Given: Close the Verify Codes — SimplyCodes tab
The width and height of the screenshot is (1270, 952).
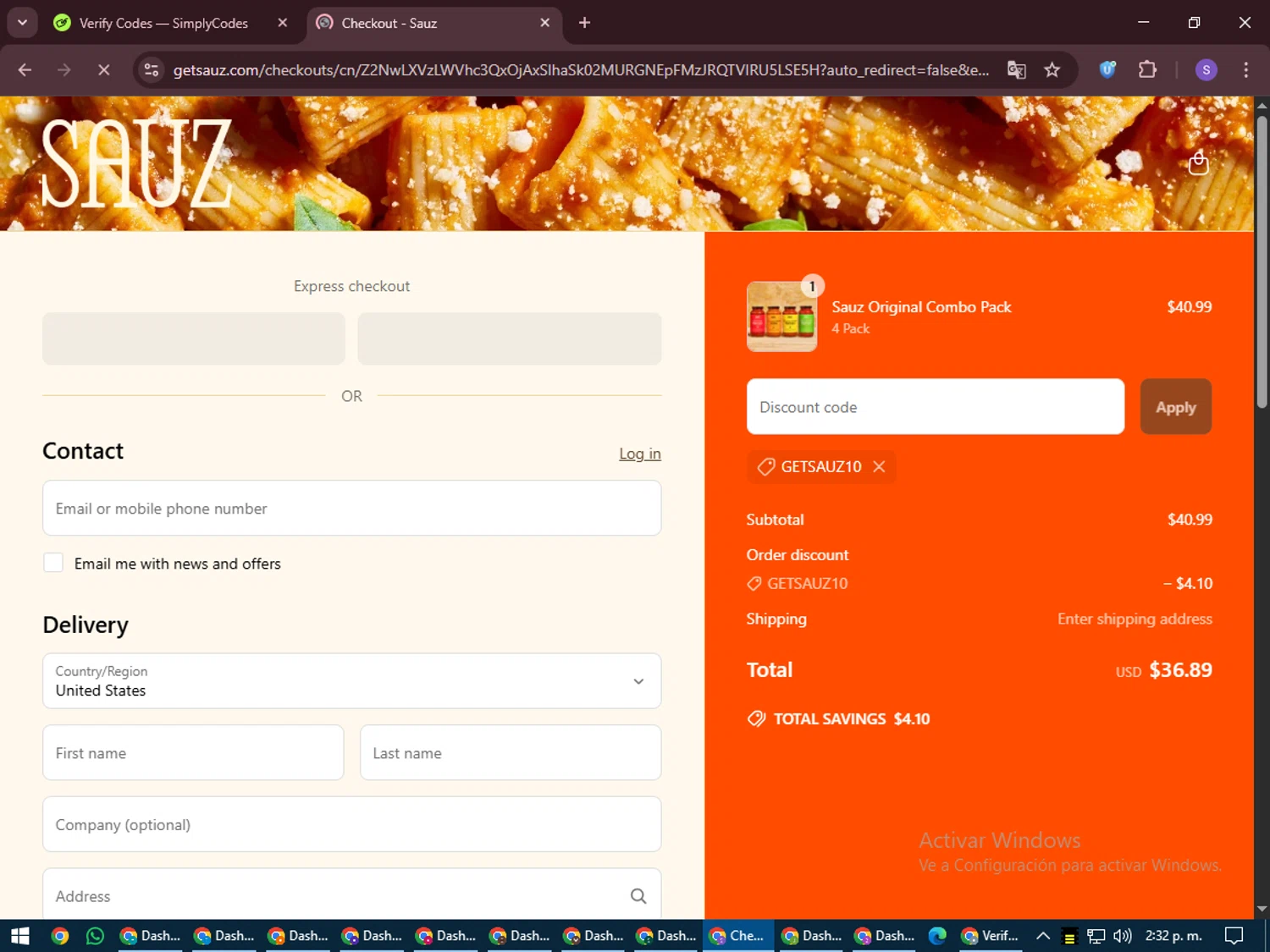Looking at the screenshot, I should pos(283,23).
